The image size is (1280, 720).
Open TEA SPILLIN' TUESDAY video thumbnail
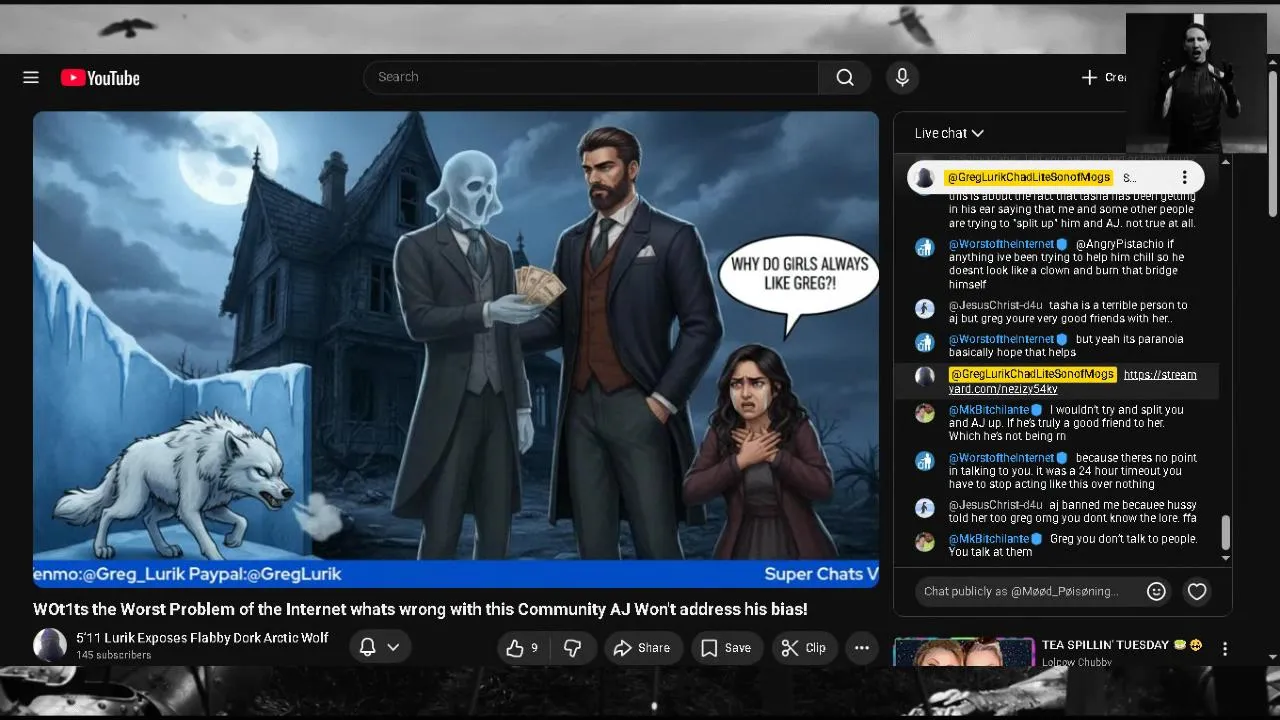click(x=964, y=652)
